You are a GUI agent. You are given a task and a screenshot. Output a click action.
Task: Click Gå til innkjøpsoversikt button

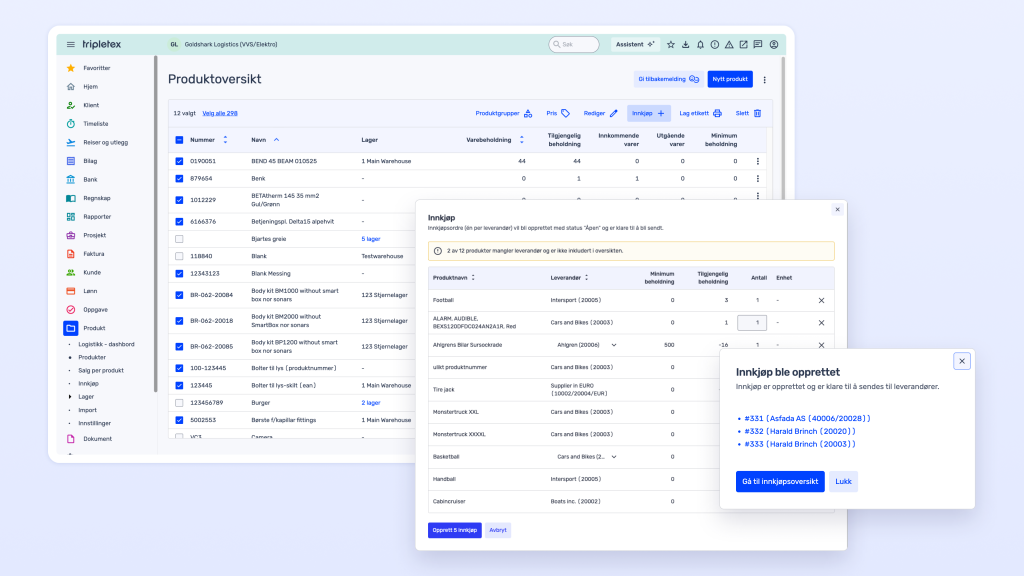pos(780,481)
